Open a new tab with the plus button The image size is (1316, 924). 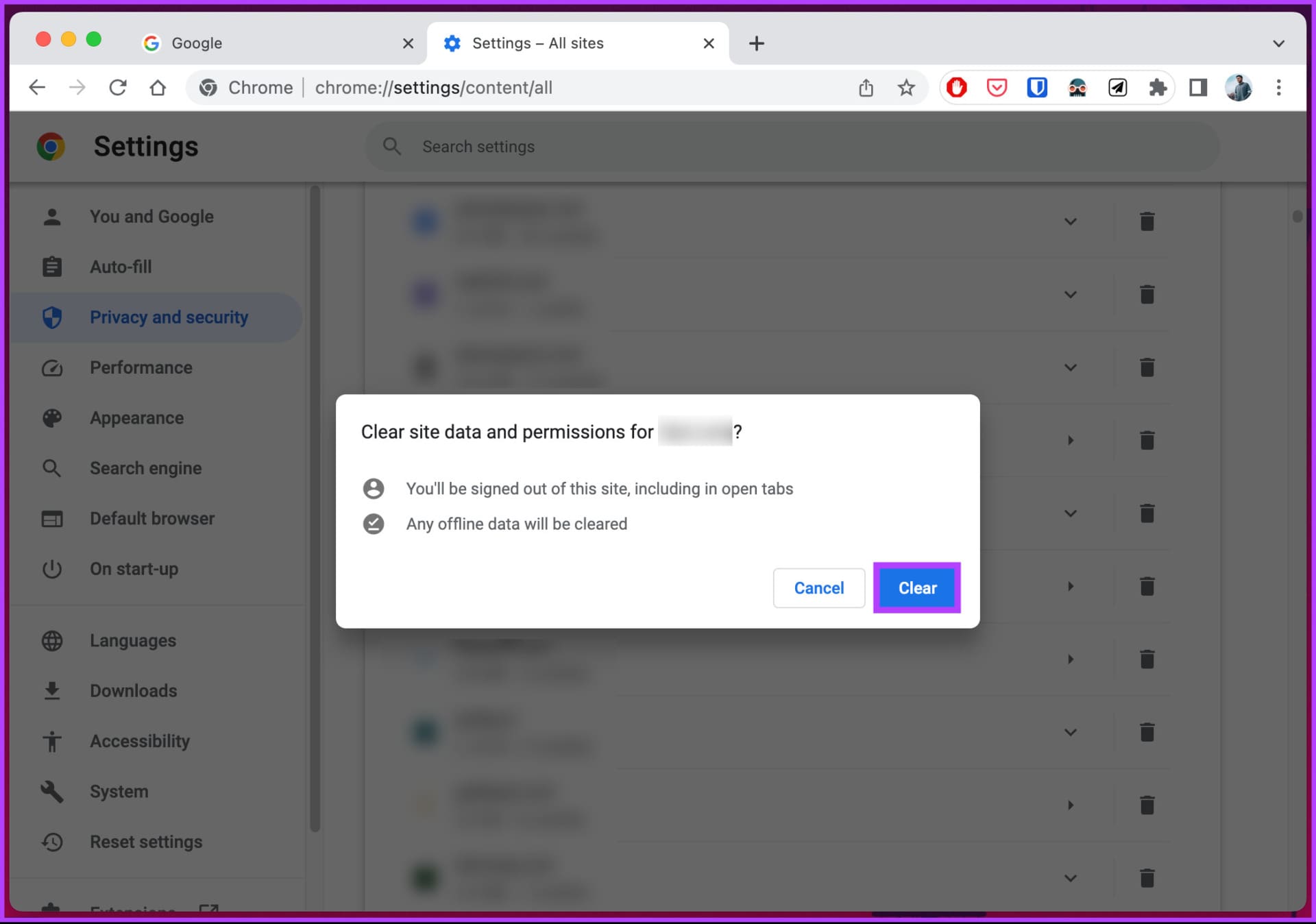click(x=756, y=43)
